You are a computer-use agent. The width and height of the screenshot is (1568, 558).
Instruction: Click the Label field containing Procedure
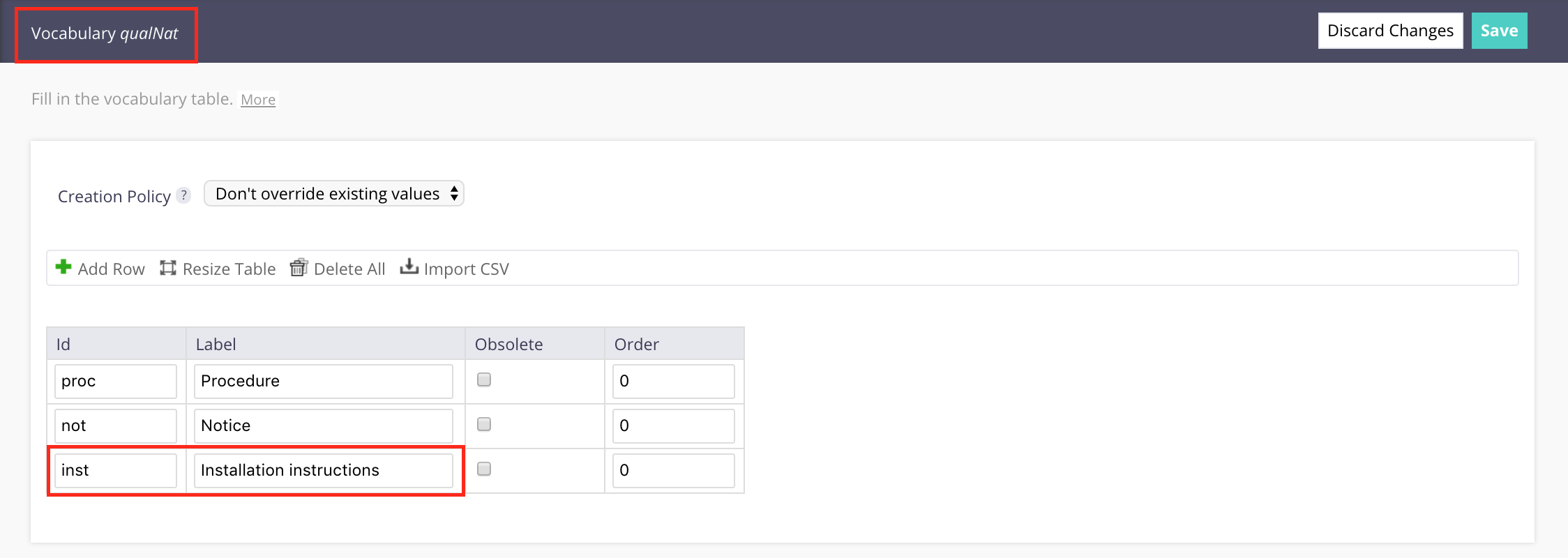coord(324,381)
